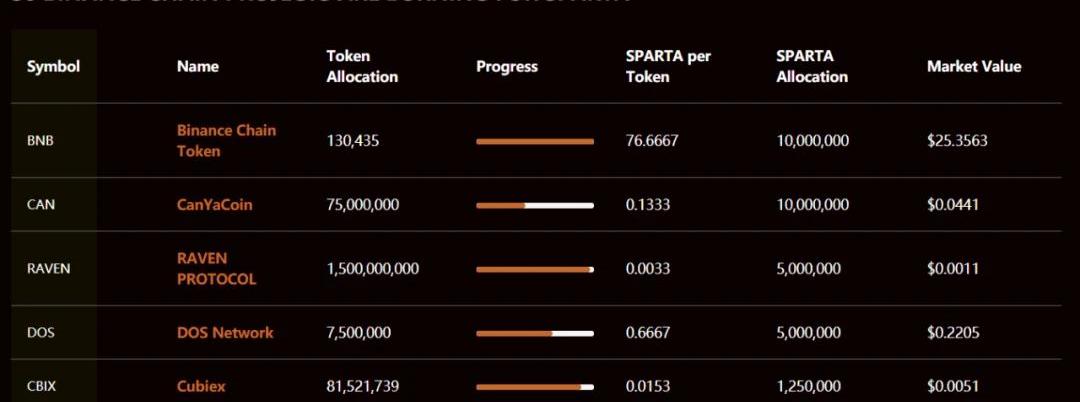Viewport: 1080px width, 402px height.
Task: Open the Cubiex token link
Action: pyautogui.click(x=201, y=387)
